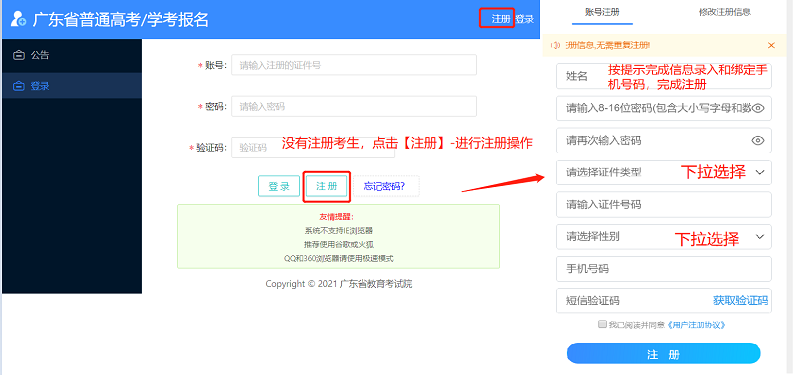Check the agree to user registration agreement box
Screen dimensions: 800x375
602,324
